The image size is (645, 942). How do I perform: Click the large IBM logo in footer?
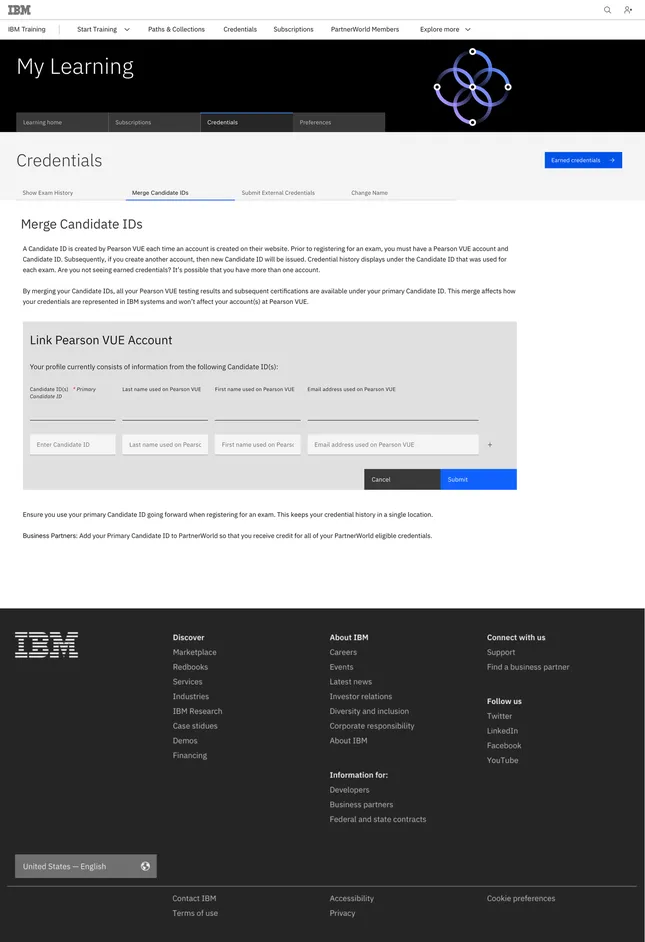point(46,645)
